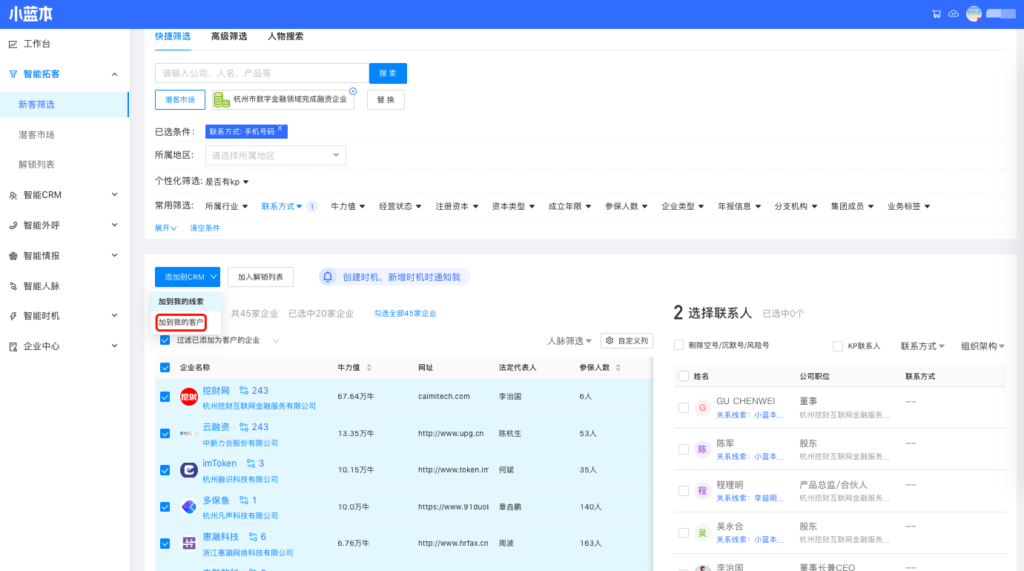Click the 智能外呼 phone icon in sidebar
This screenshot has width=1024, height=571.
13,225
